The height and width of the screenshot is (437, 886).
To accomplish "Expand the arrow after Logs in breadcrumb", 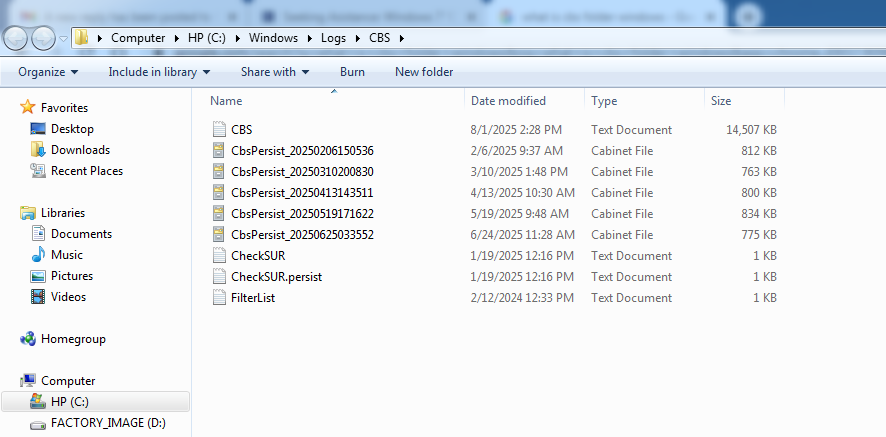I will [x=358, y=38].
